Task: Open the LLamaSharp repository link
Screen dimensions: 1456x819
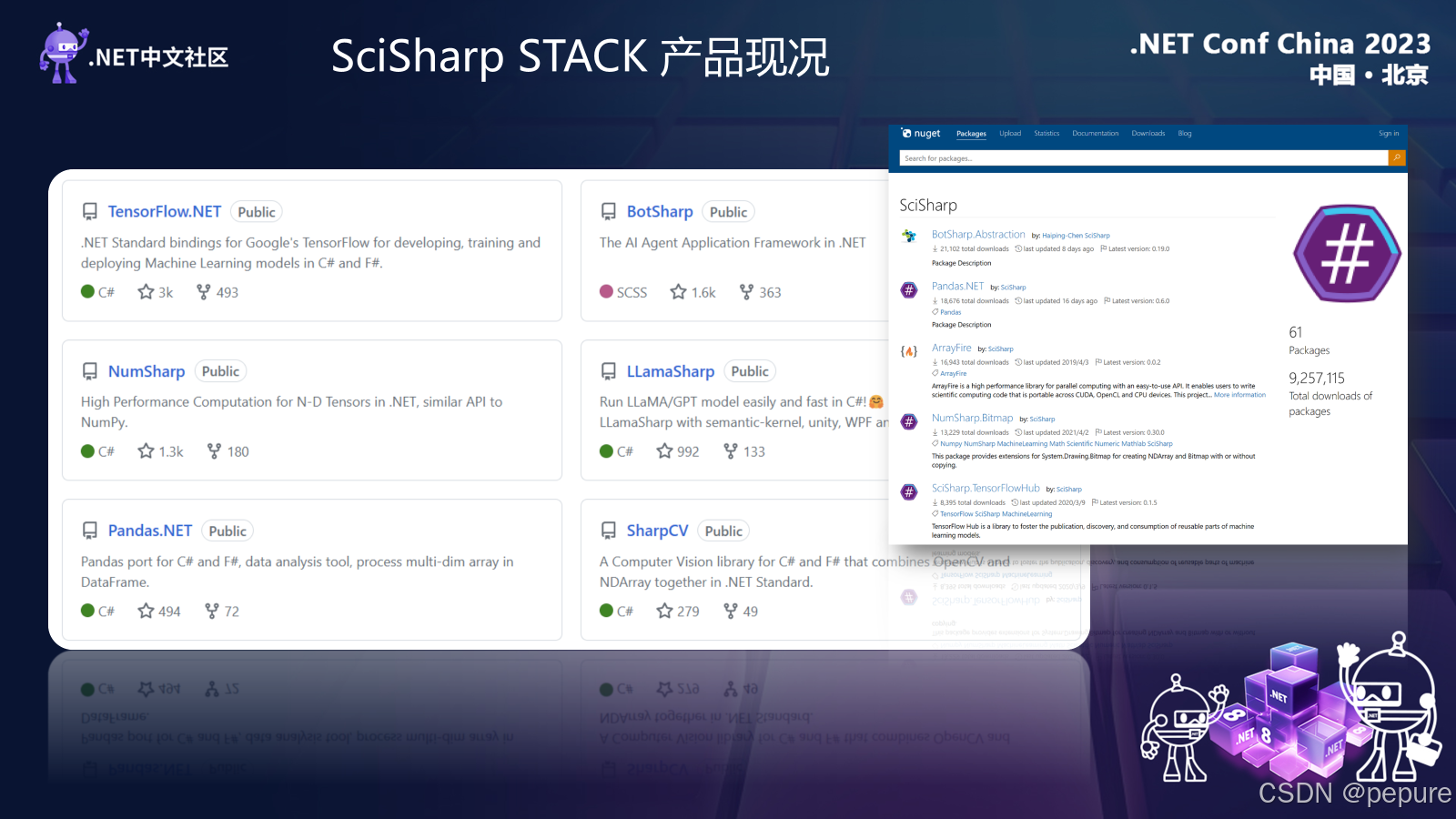Action: 671,371
